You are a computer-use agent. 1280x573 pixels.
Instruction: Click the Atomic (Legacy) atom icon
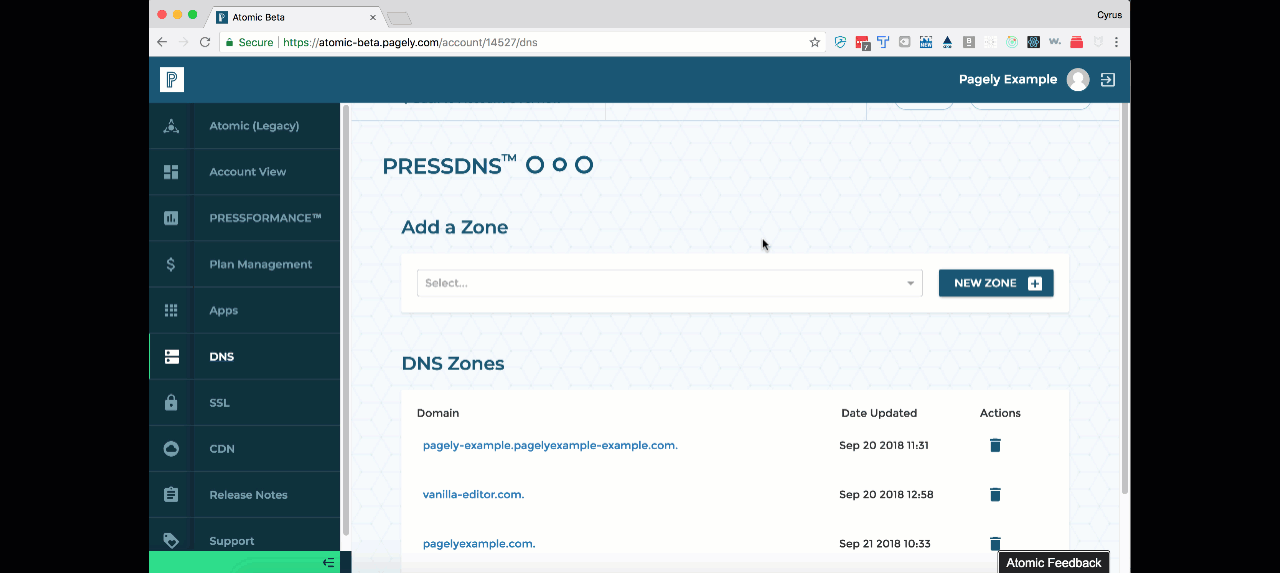click(x=171, y=126)
